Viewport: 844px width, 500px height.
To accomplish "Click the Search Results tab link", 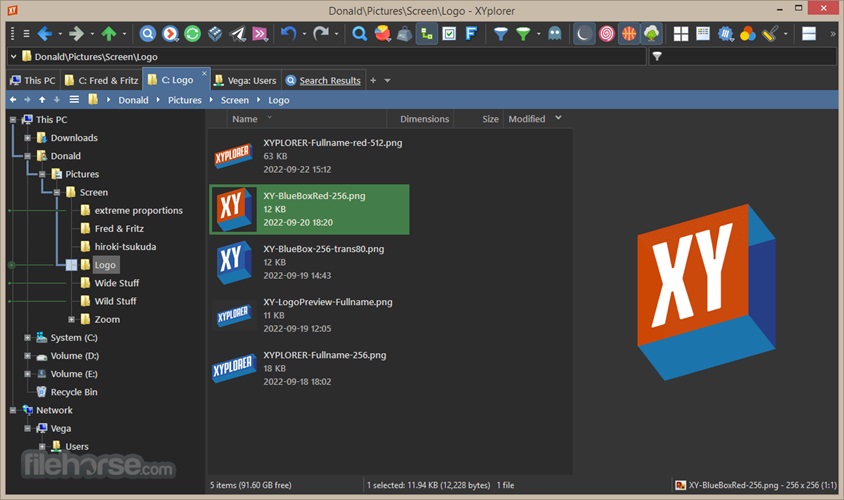I will click(x=329, y=80).
